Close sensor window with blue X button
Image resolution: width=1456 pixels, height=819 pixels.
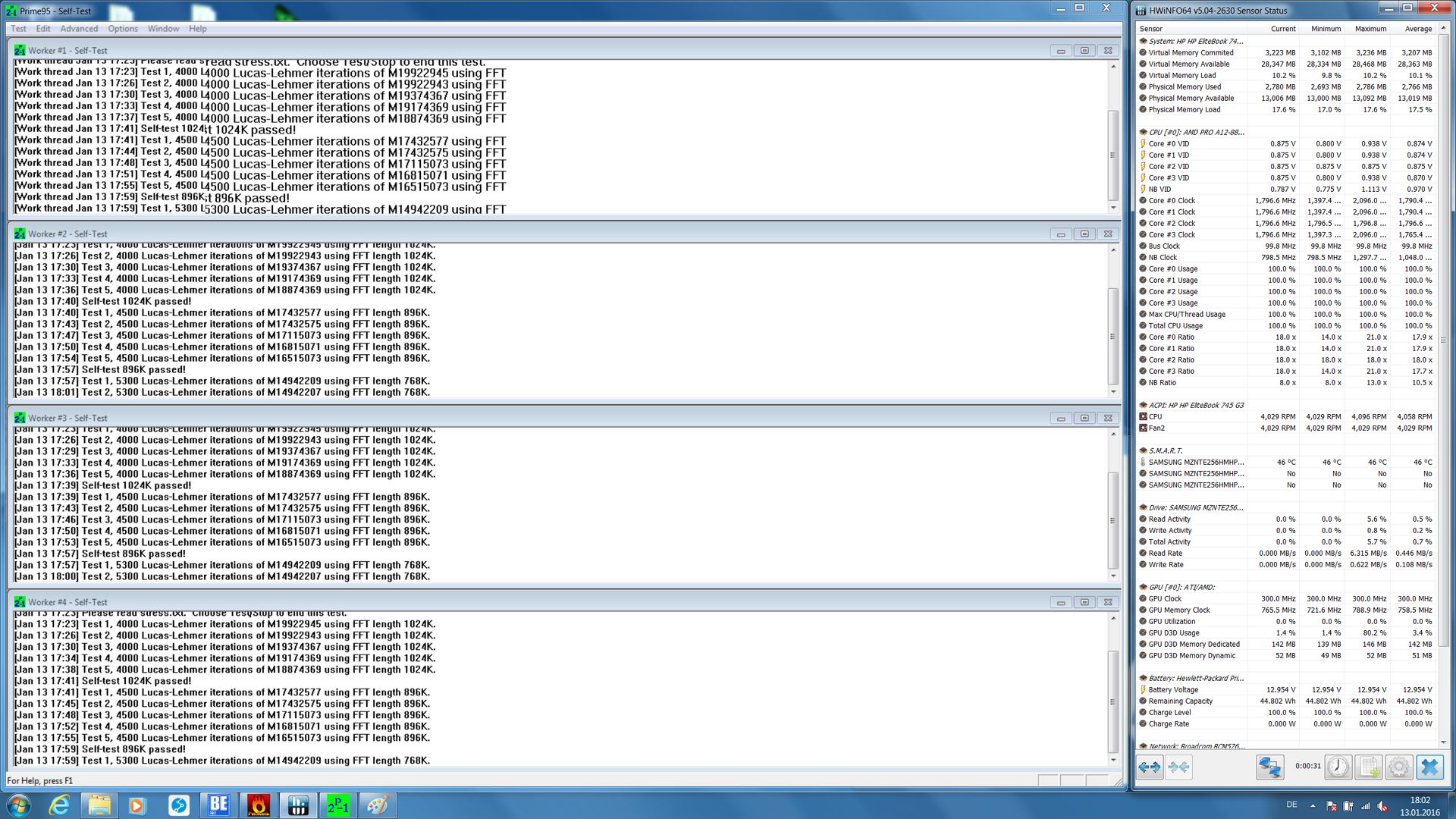1429,767
